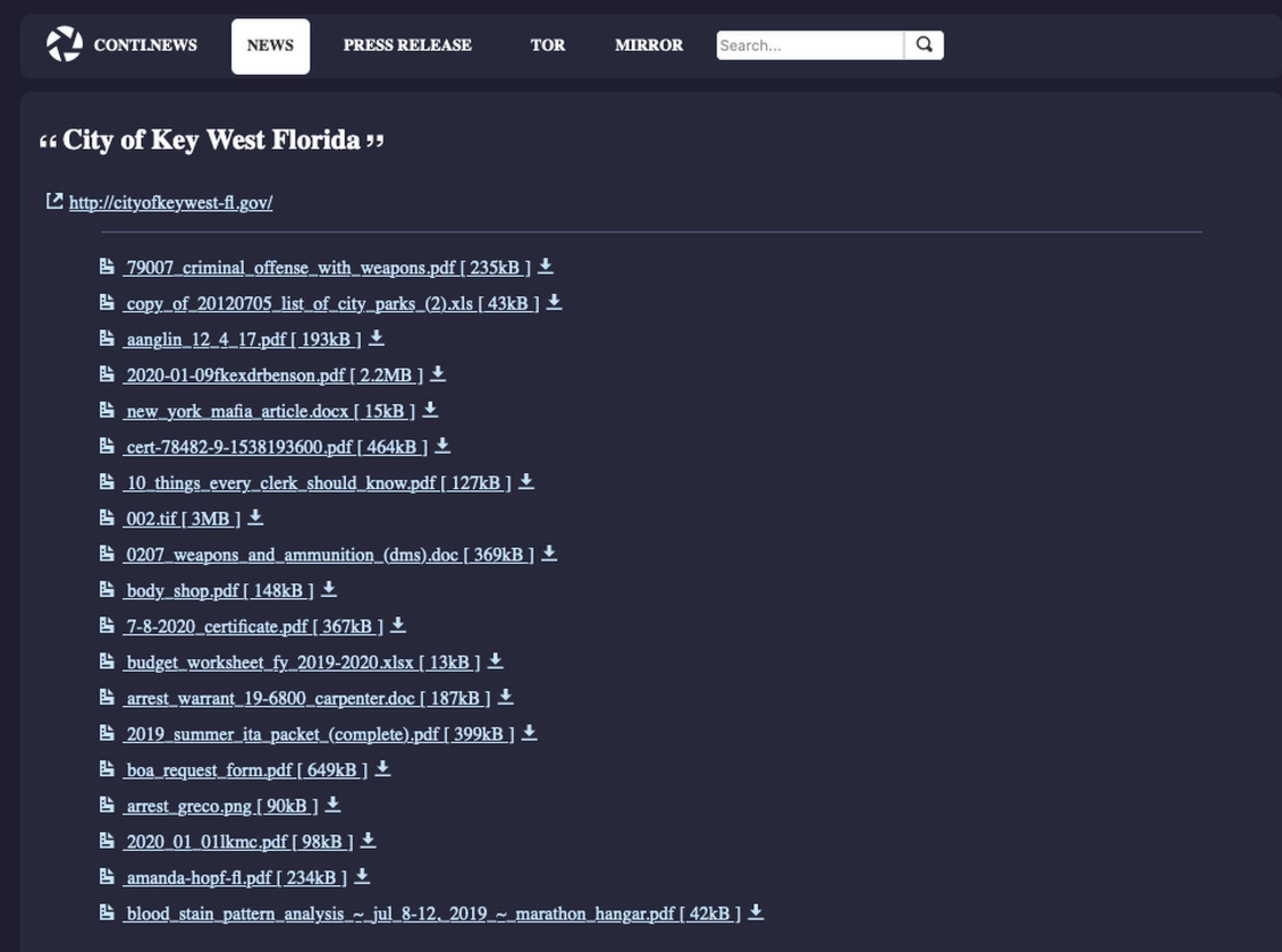The height and width of the screenshot is (952, 1282).
Task: Click download arrow for 7-8-2020_certificate.pdf
Action: 398,625
